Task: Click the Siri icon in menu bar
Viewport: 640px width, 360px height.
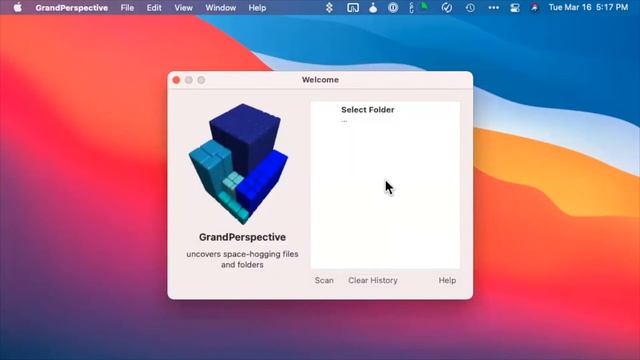Action: [x=534, y=7]
